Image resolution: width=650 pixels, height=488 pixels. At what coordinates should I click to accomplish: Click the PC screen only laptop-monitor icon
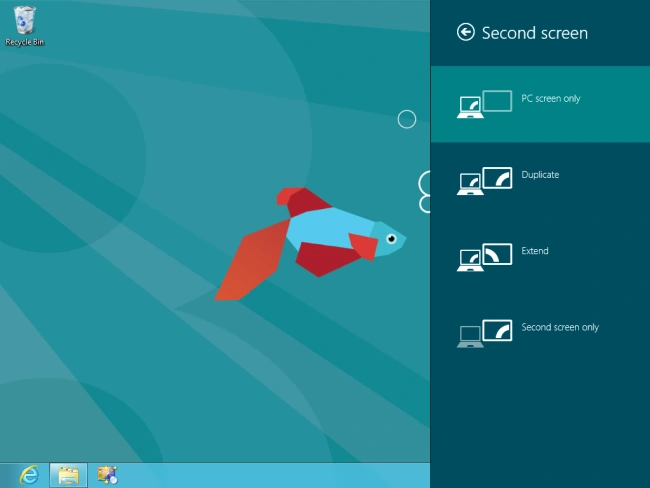coord(484,104)
